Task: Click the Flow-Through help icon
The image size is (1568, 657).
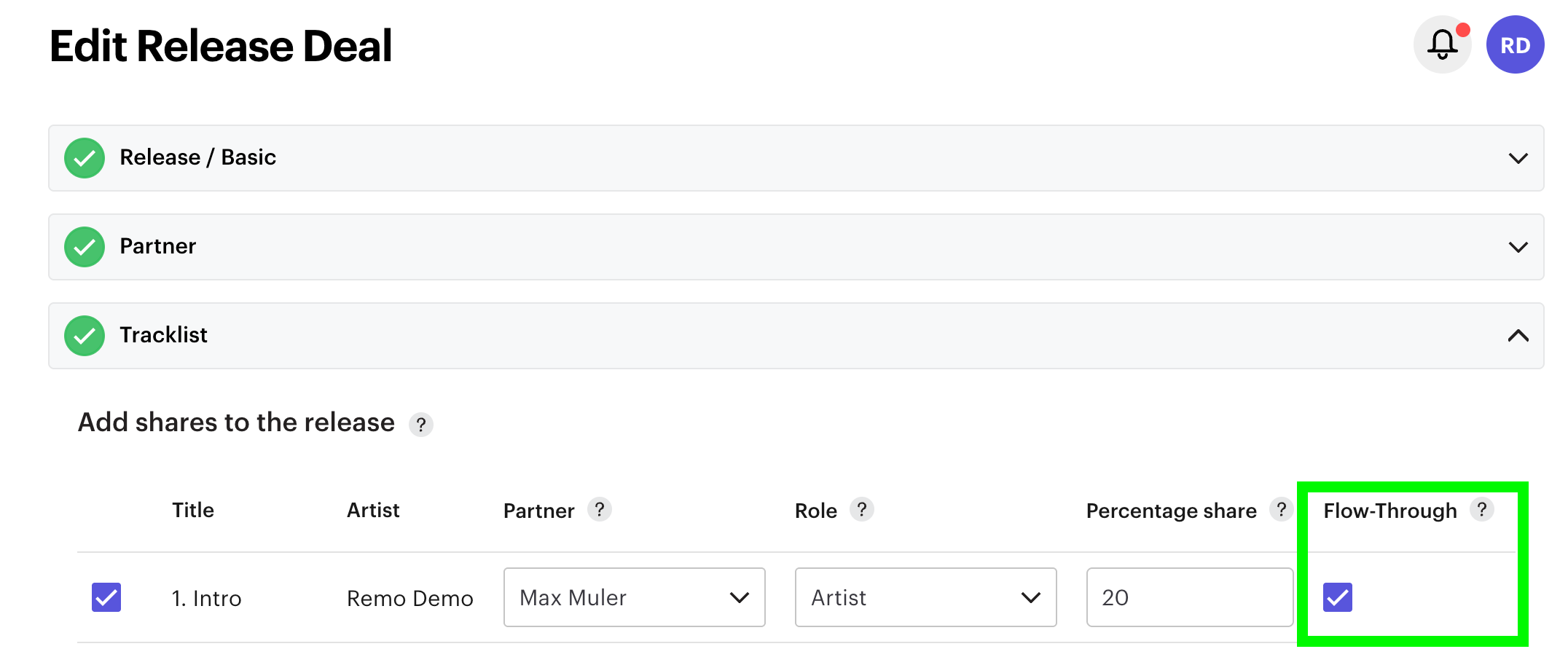Action: click(x=1481, y=509)
